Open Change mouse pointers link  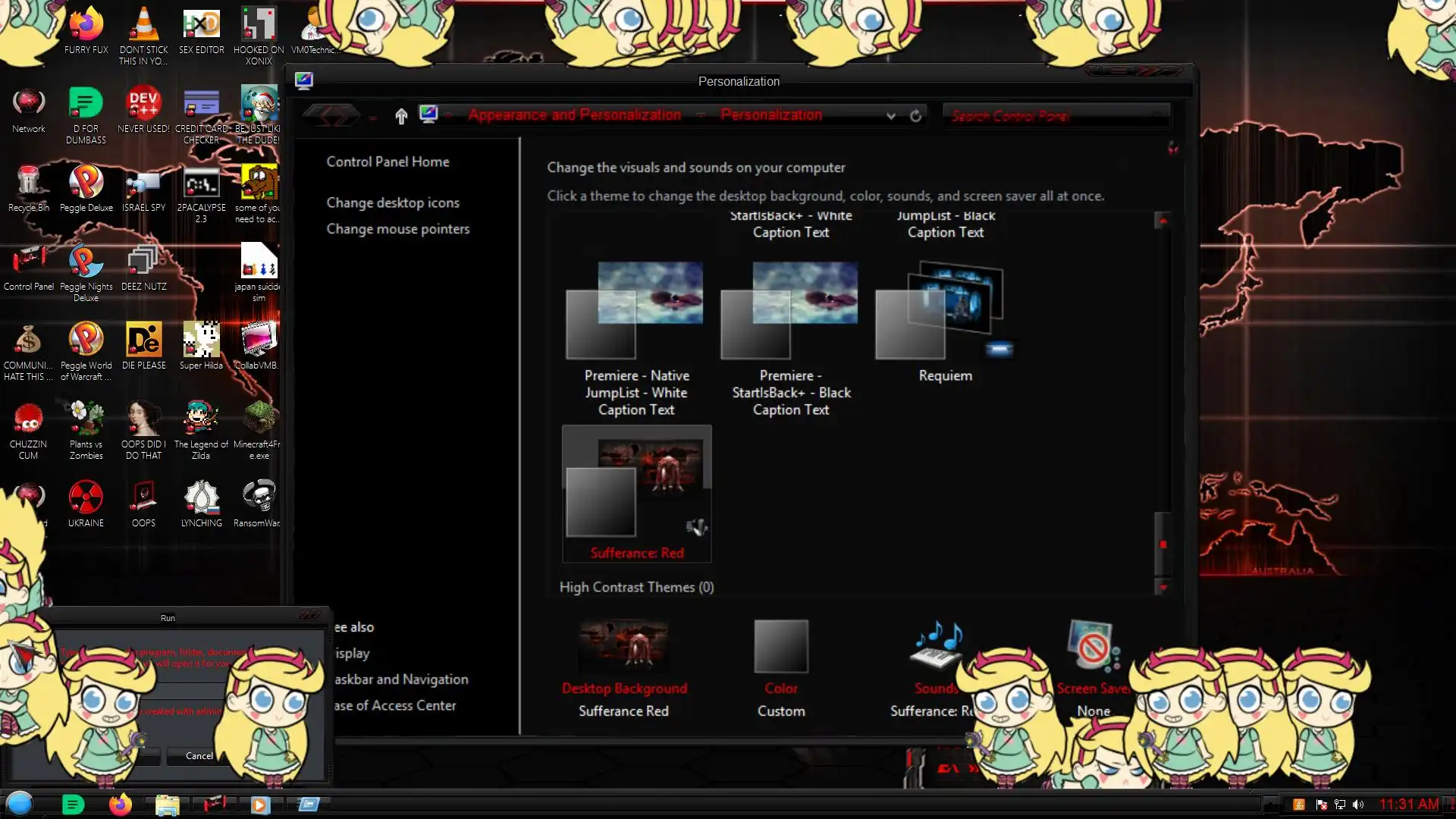(x=397, y=229)
